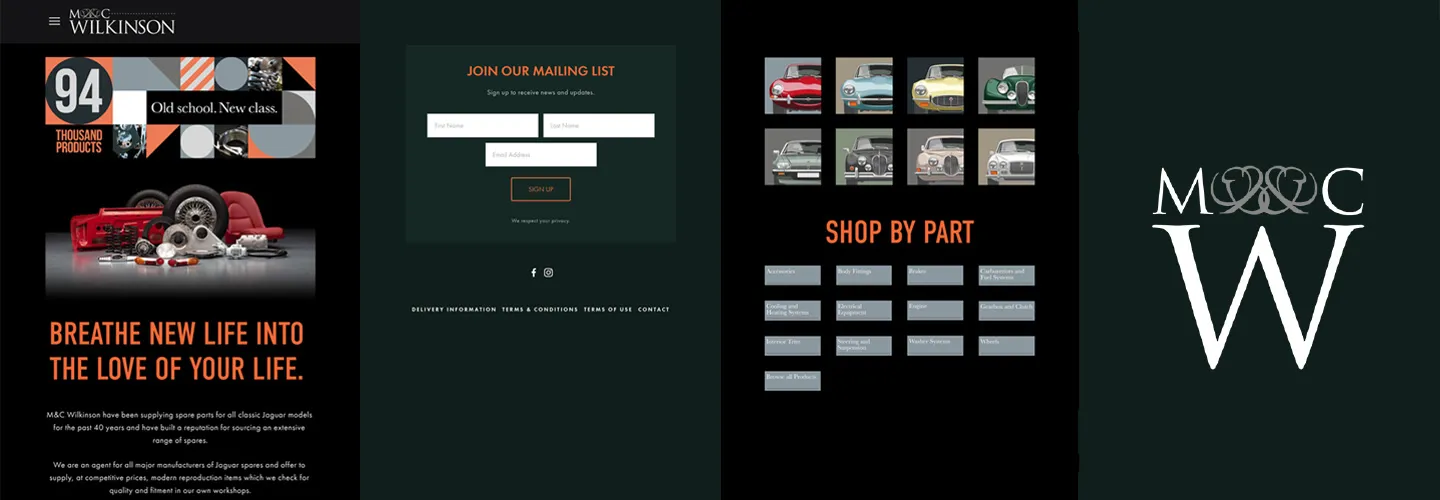Screen dimensions: 1440x500
Task: Open the Delivery Information footer link
Action: [454, 309]
